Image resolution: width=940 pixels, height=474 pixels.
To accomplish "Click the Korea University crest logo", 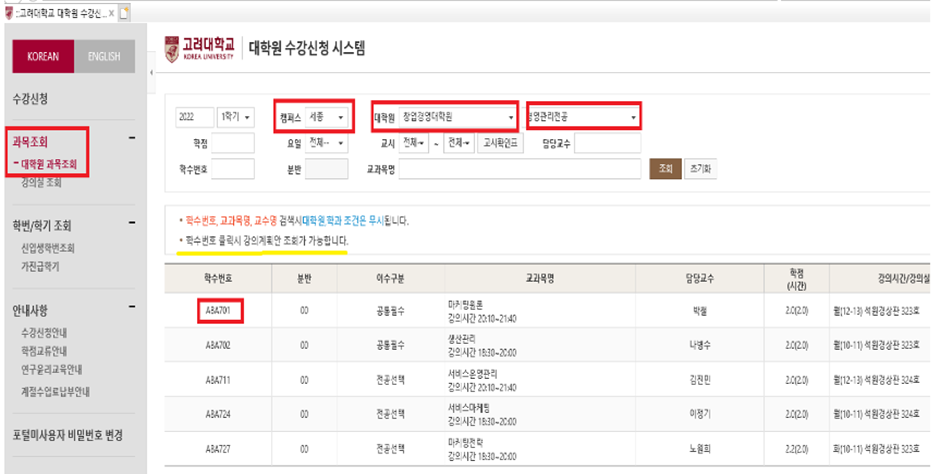I will click(172, 49).
